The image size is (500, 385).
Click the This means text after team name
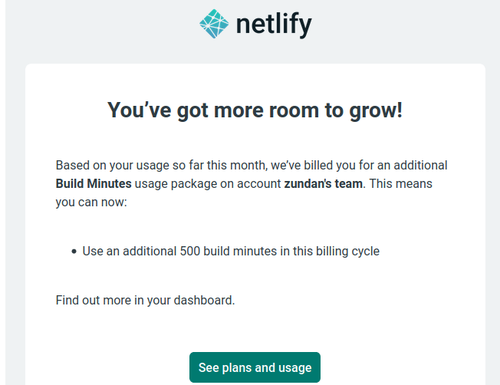coord(401,184)
